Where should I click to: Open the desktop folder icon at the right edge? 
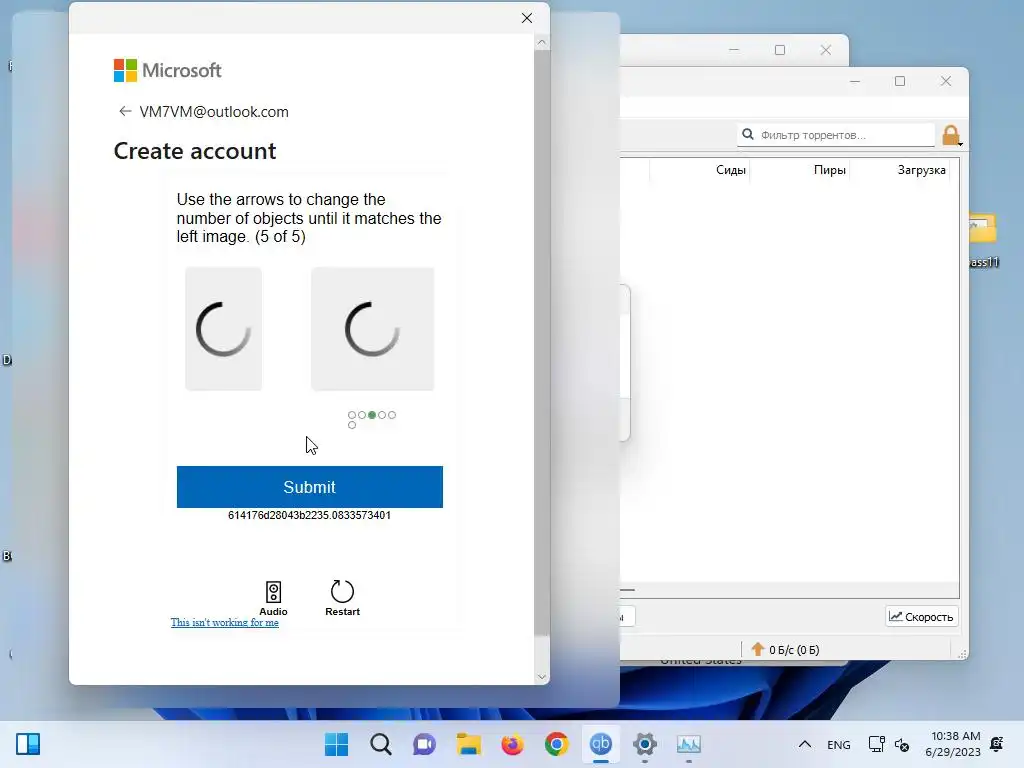coord(983,239)
